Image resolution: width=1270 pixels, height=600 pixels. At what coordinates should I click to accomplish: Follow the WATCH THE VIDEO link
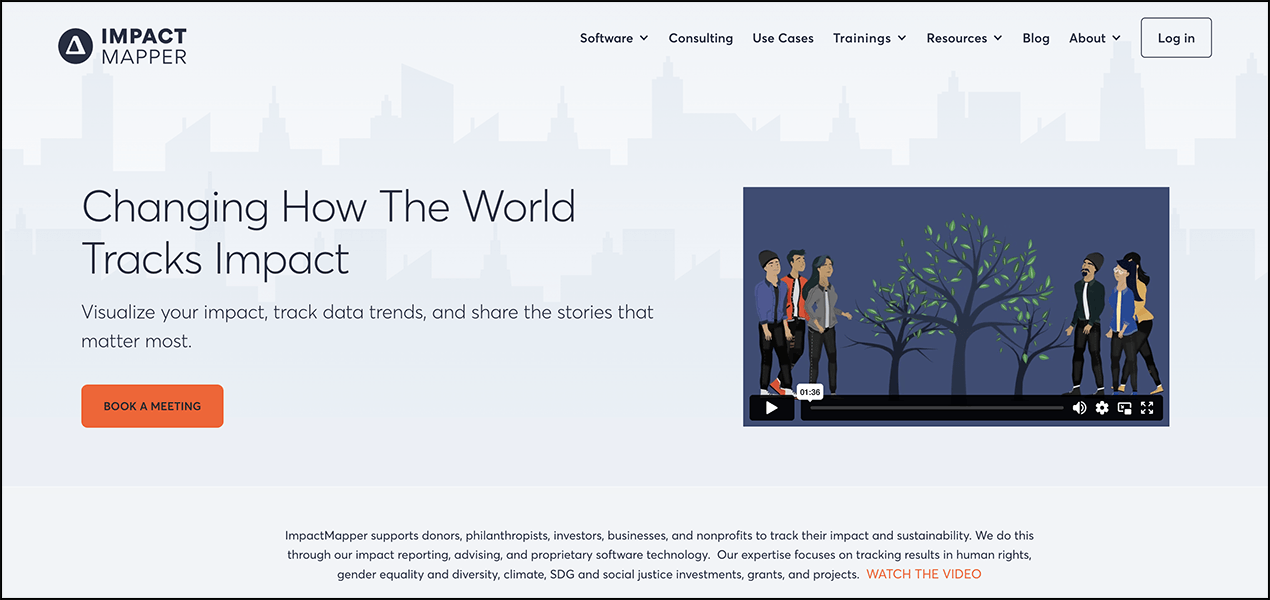pyautogui.click(x=924, y=574)
